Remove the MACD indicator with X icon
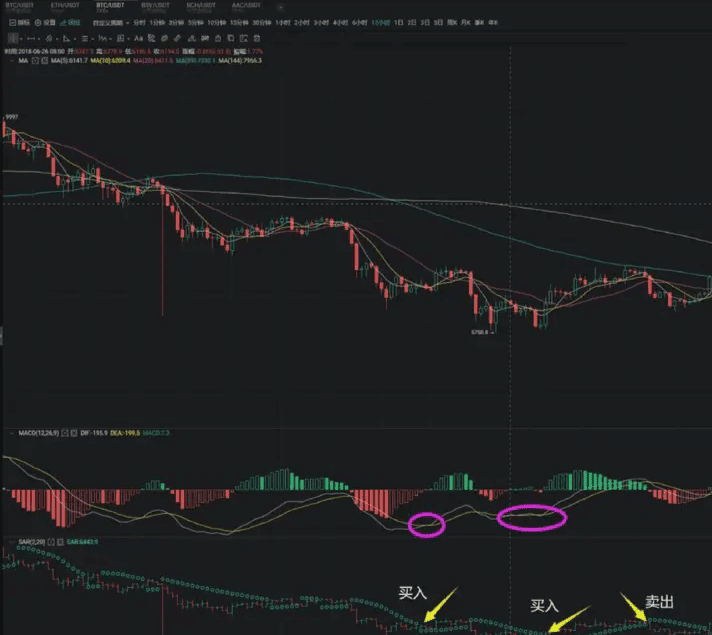 pos(74,433)
